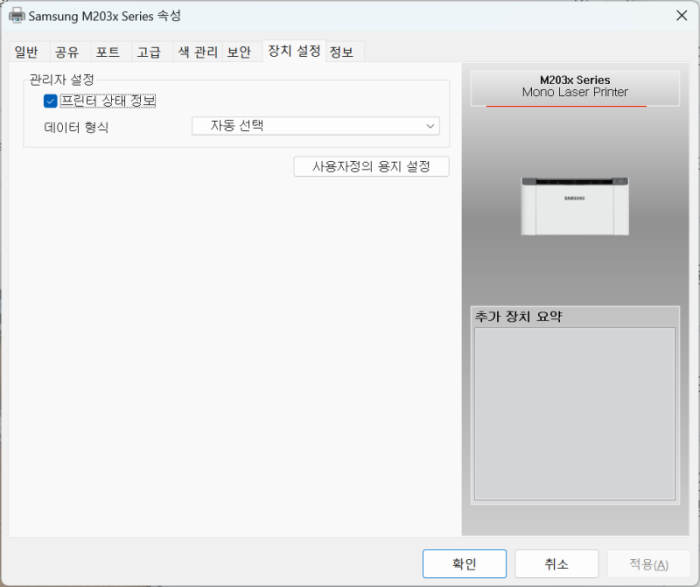
Task: Click the 추가 장치 요약 heading text
Action: pos(518,316)
